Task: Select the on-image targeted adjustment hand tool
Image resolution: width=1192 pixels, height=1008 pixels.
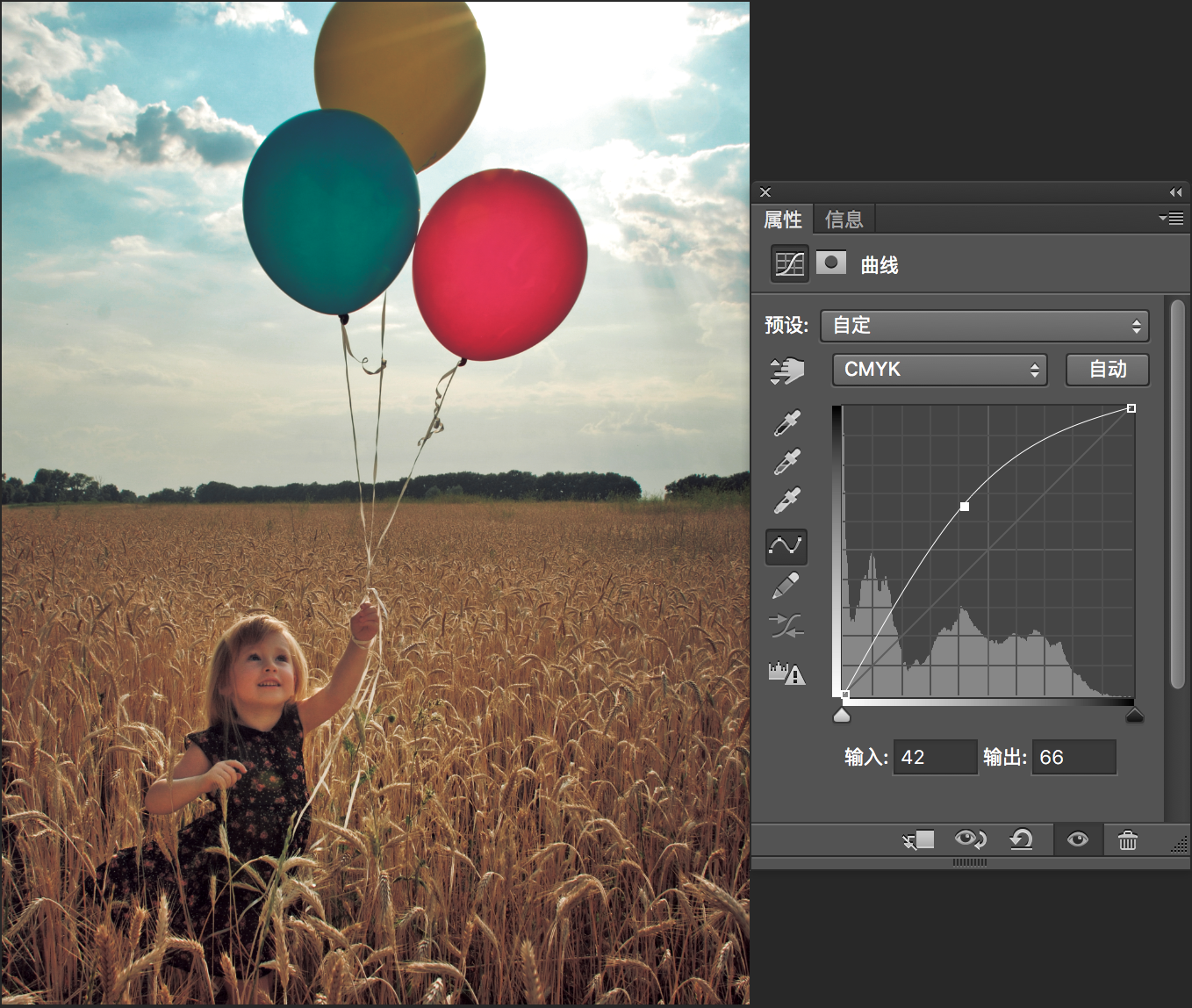Action: click(787, 371)
